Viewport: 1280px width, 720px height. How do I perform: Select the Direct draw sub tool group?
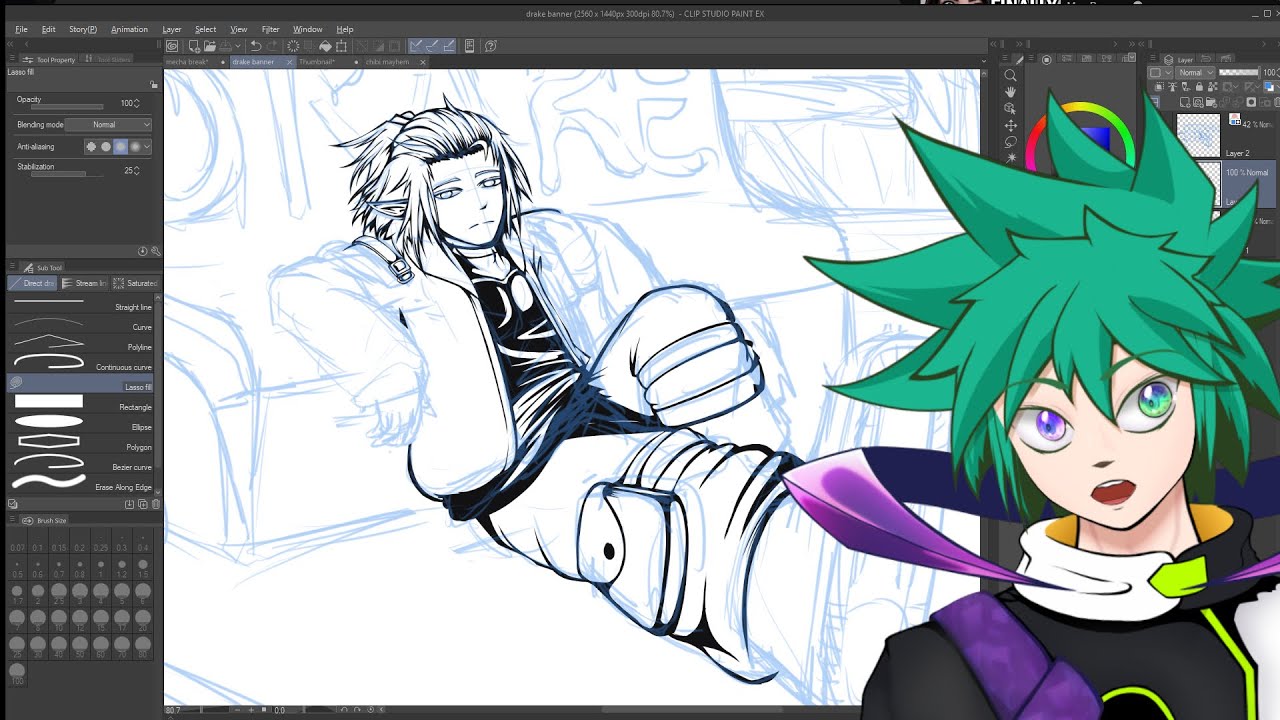pyautogui.click(x=32, y=283)
